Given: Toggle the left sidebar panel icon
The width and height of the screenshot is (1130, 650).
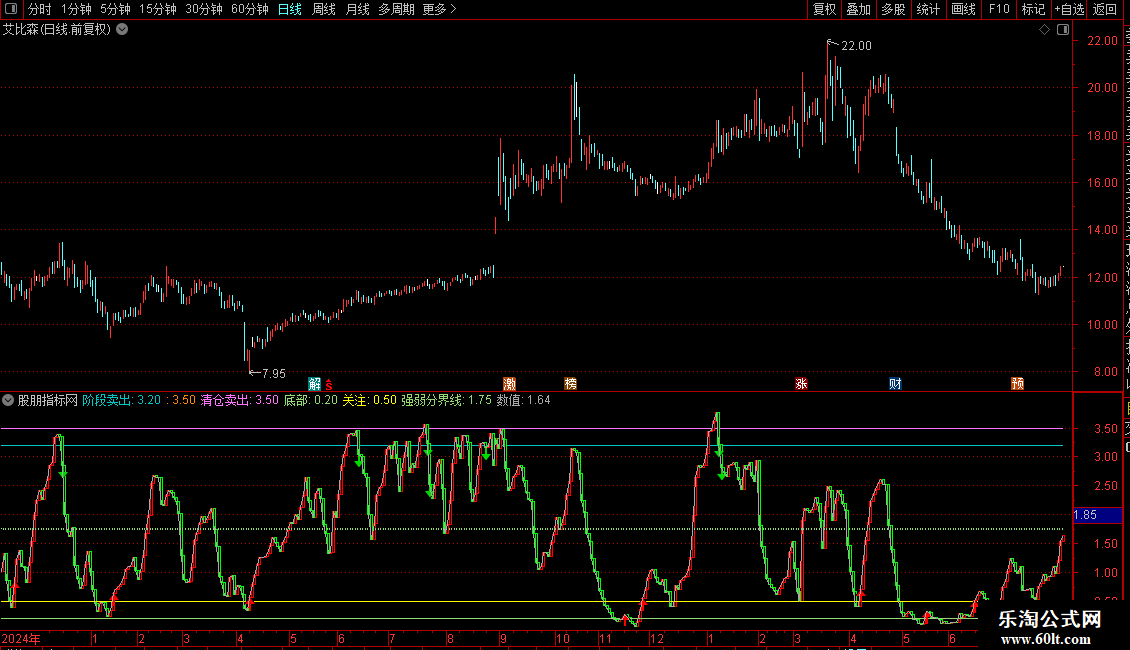Looking at the screenshot, I should pyautogui.click(x=11, y=9).
